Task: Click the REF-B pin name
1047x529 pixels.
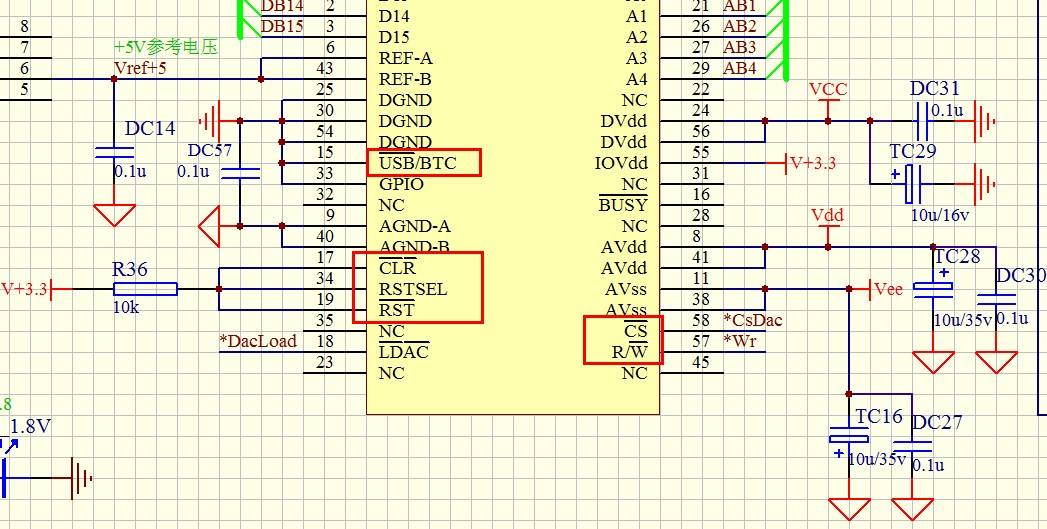Action: tap(405, 79)
